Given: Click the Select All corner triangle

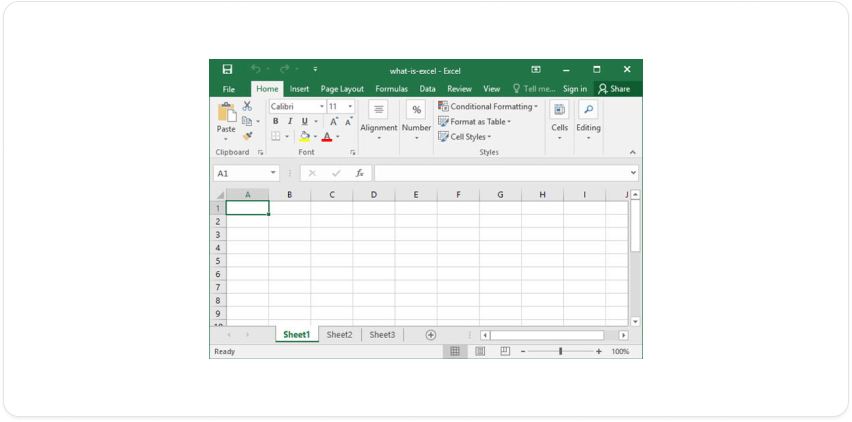Looking at the screenshot, I should click(x=220, y=195).
